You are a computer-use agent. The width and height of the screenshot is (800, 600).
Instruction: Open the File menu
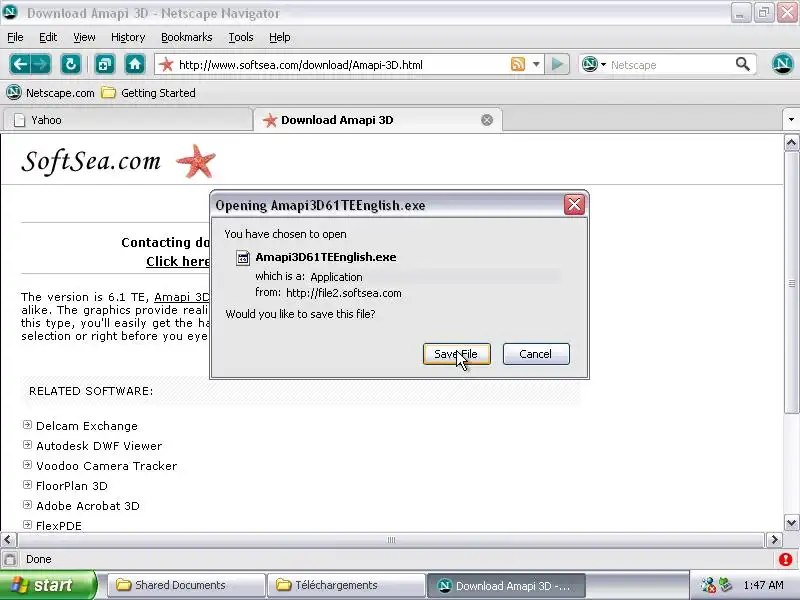coord(15,37)
